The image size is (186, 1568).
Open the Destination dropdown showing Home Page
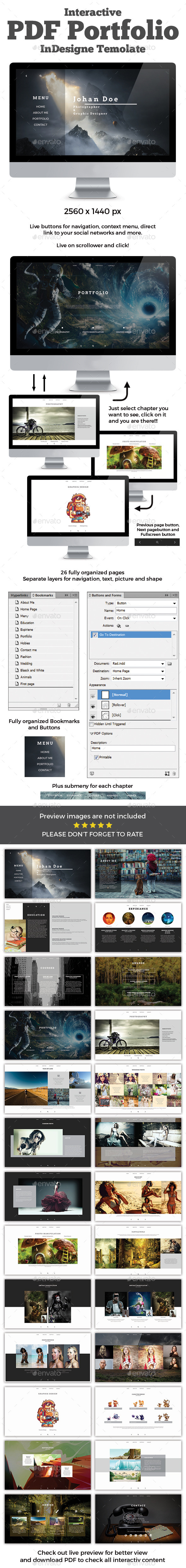pyautogui.click(x=138, y=671)
